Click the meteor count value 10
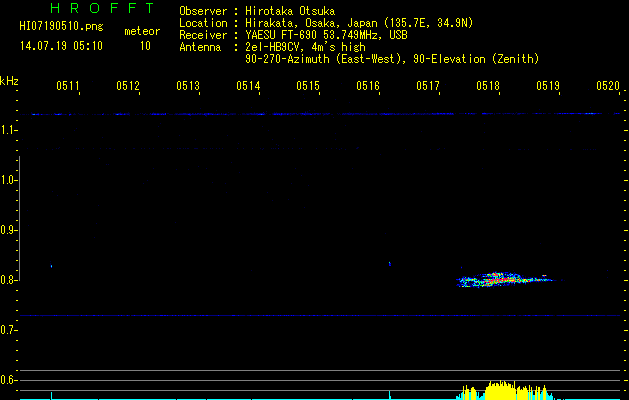This screenshot has width=629, height=400. pos(145,46)
